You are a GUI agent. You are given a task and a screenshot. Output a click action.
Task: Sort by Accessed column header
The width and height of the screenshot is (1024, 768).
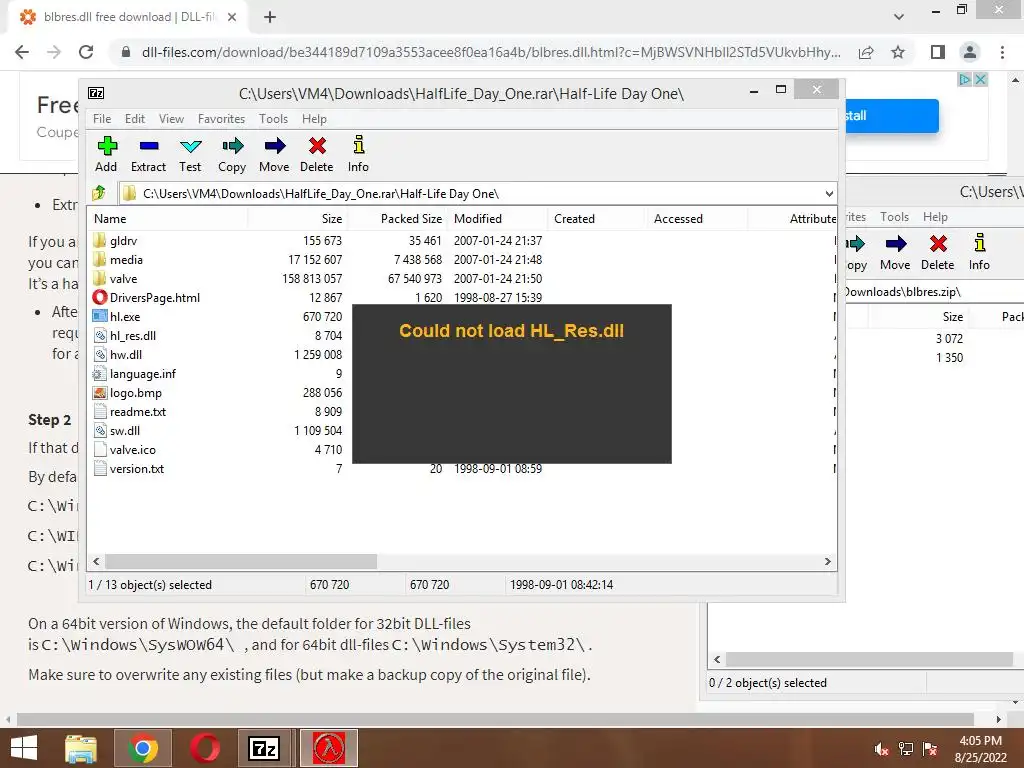click(x=697, y=219)
